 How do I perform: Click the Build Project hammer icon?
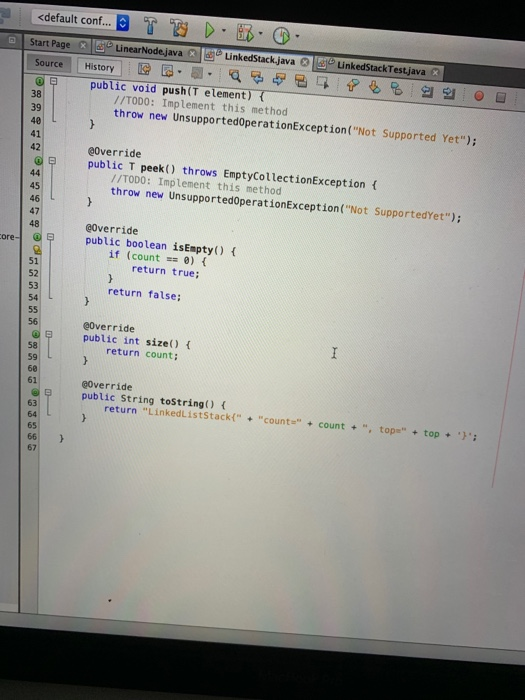coord(150,26)
